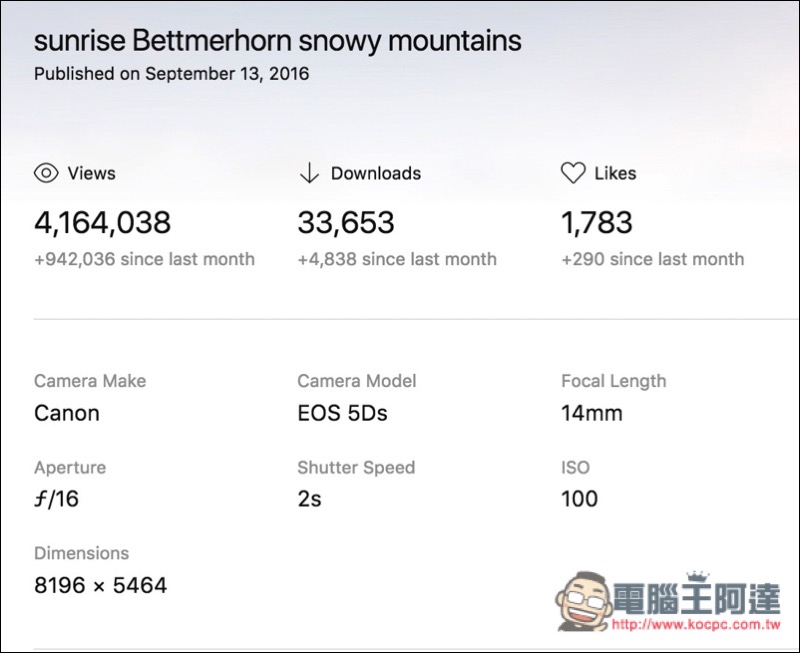Click the heart icon beside Likes
Screen dimensions: 800x653
(573, 173)
